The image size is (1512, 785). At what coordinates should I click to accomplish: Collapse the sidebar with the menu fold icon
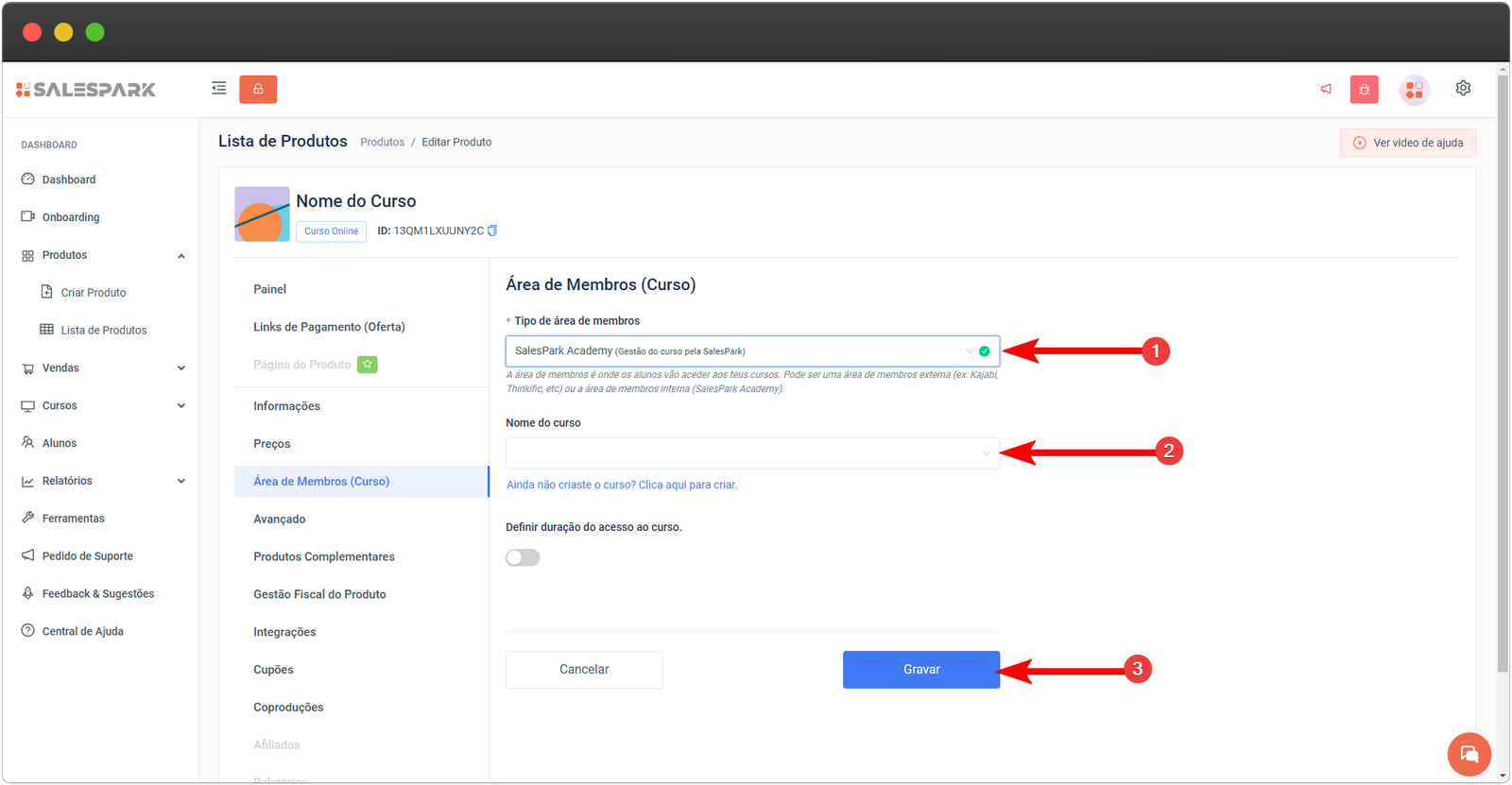(x=218, y=89)
